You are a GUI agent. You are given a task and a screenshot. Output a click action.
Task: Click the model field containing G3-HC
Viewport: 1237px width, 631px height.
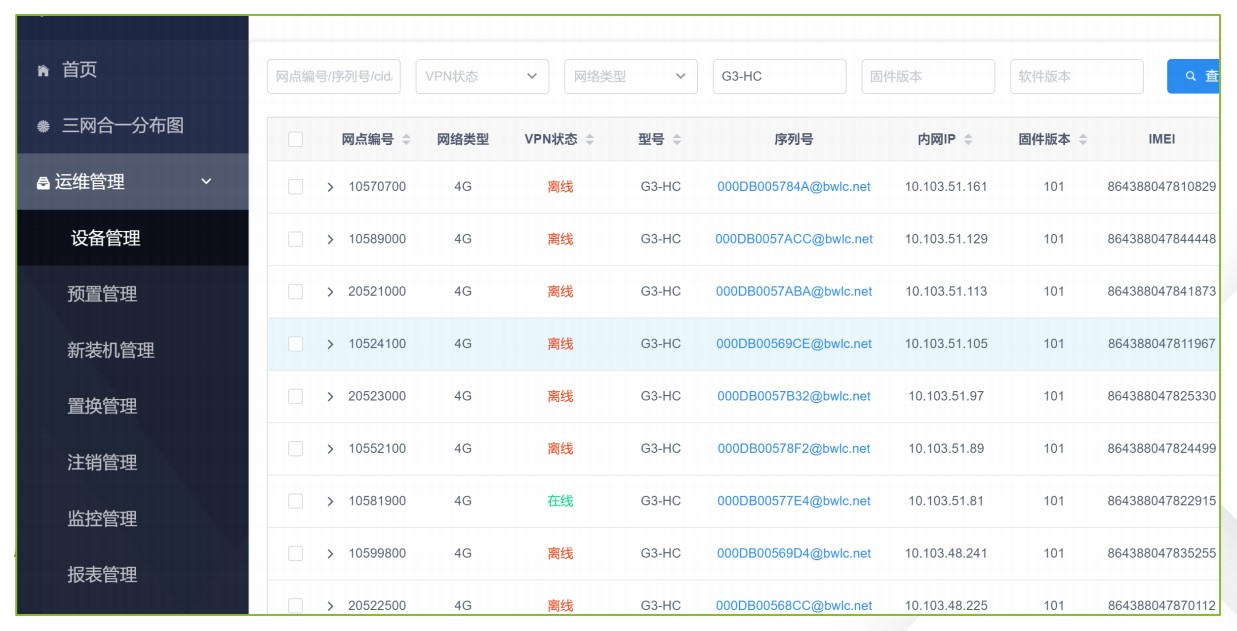tap(780, 76)
